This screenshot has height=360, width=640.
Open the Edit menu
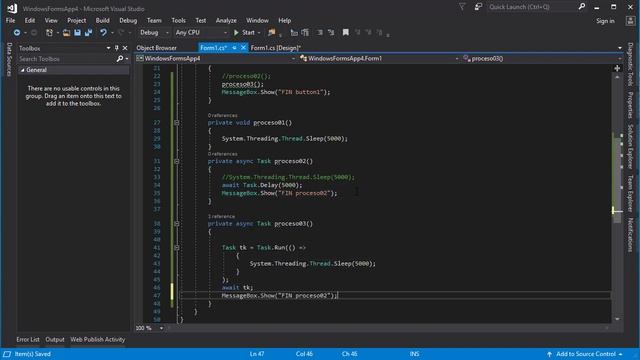[x=30, y=20]
